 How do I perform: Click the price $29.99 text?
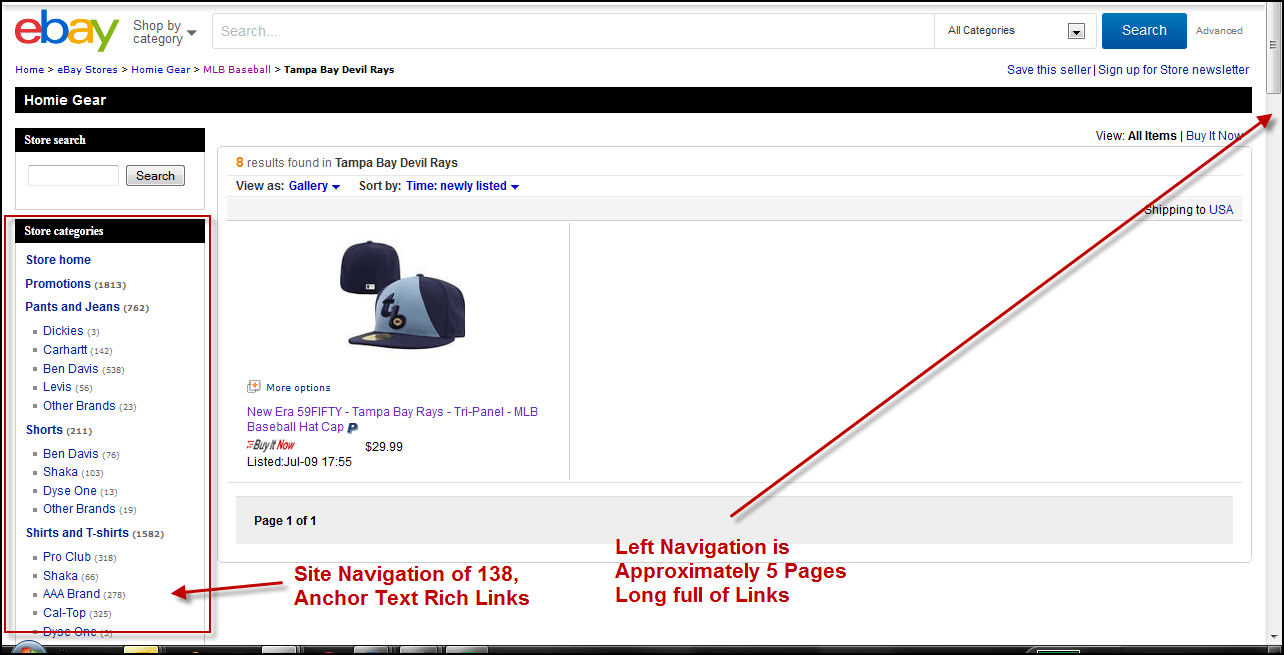384,447
